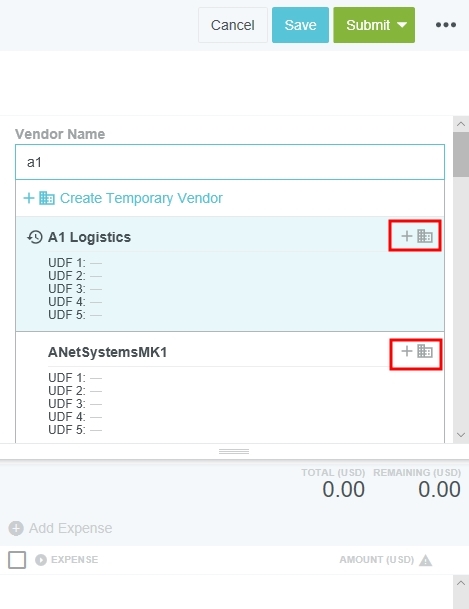Click the add vendor icon for ANetSystemsMK1
The width and height of the screenshot is (469, 609).
[x=417, y=351]
